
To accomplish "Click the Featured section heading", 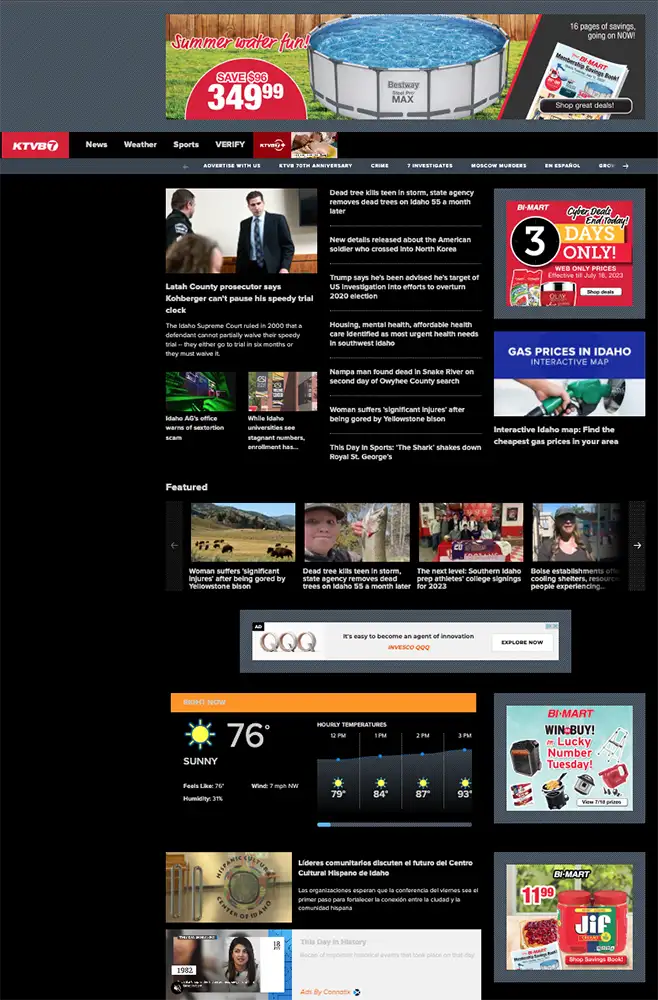I will pyautogui.click(x=186, y=487).
